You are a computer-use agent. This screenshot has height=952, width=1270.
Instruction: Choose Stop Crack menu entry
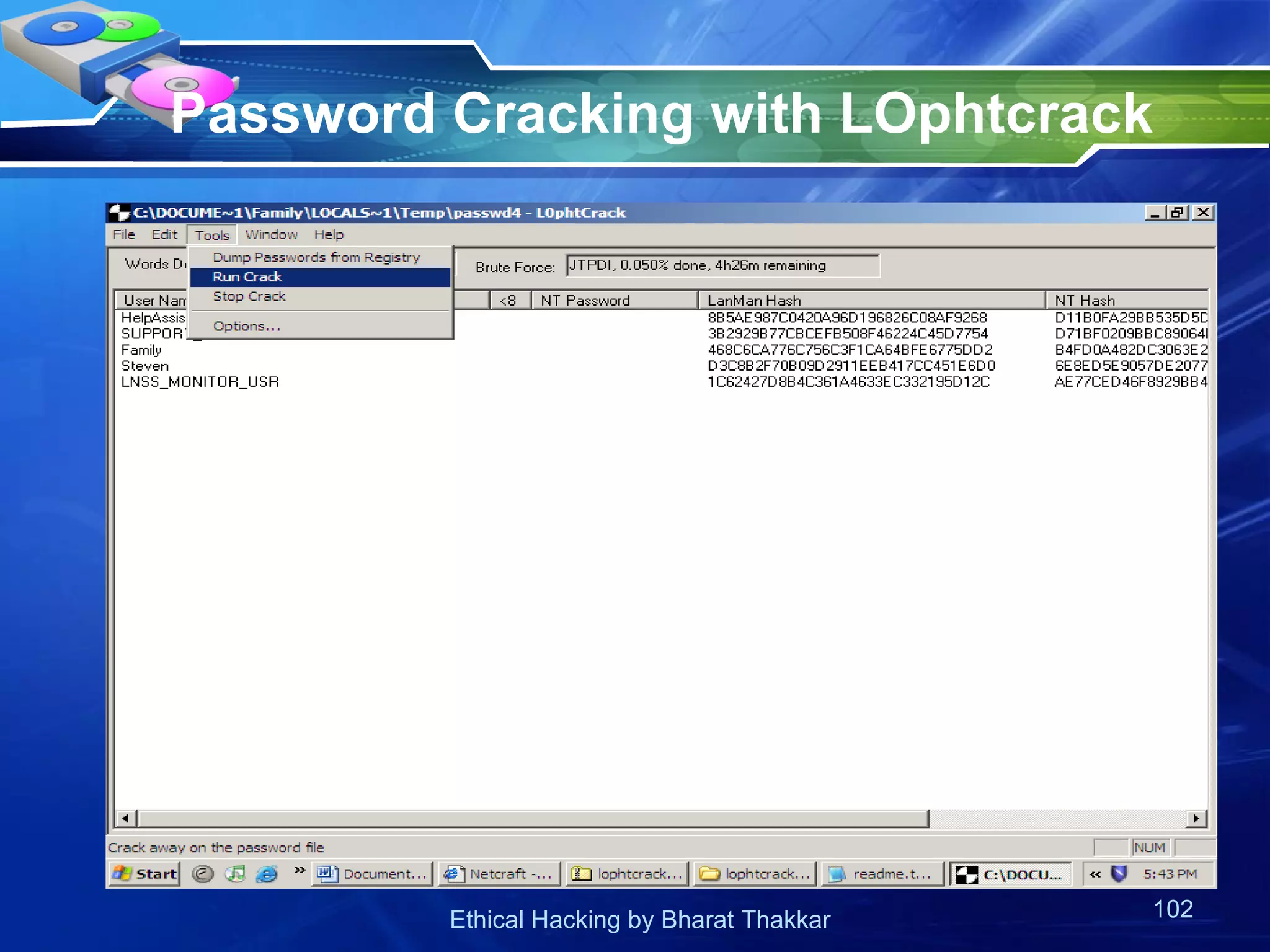[249, 297]
